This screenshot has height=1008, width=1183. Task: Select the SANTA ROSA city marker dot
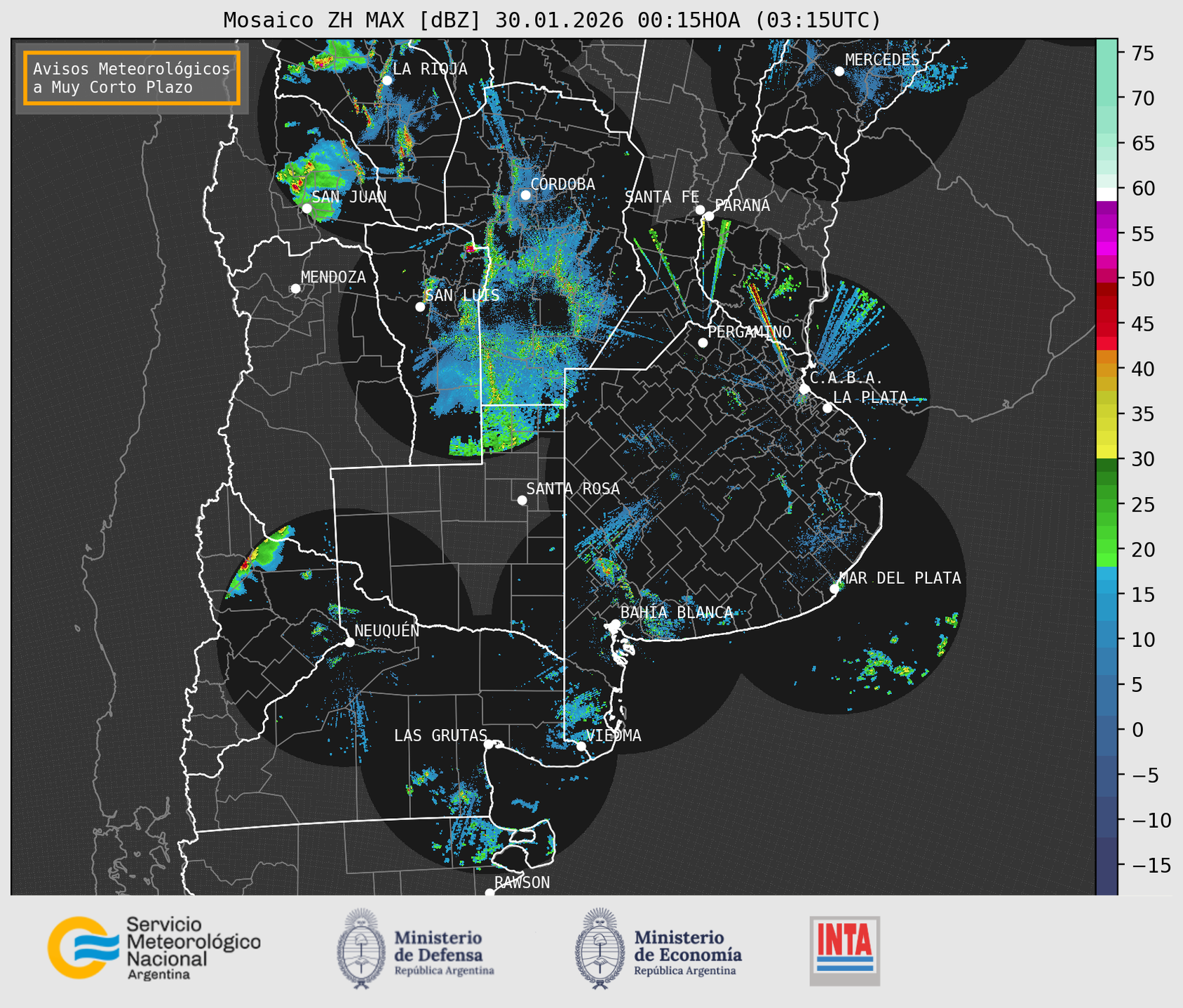tap(522, 500)
